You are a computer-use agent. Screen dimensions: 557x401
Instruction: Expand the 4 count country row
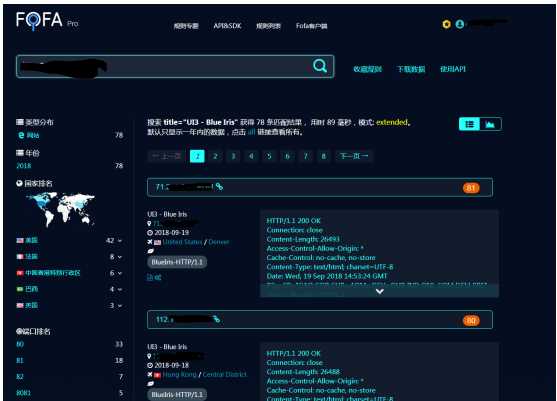click(120, 289)
